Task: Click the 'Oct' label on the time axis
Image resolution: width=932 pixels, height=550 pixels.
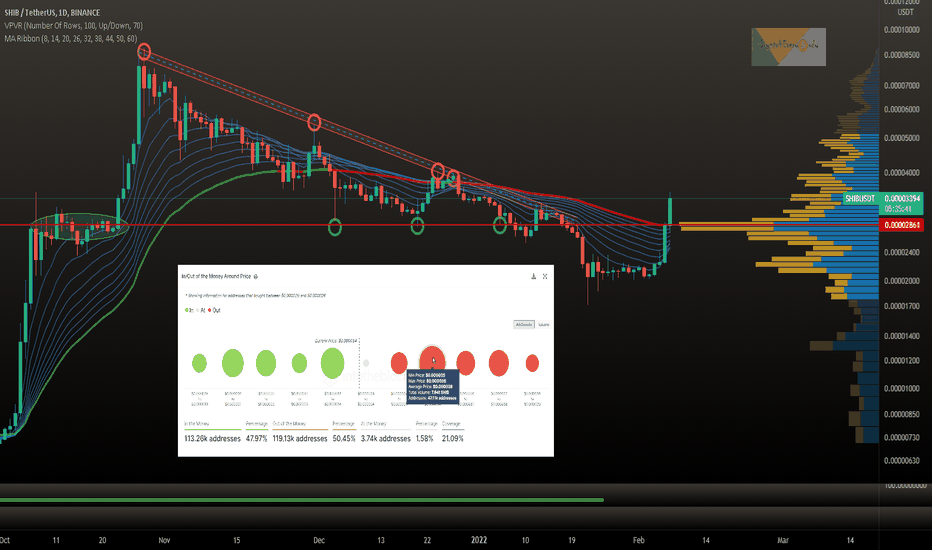Action: [5, 540]
